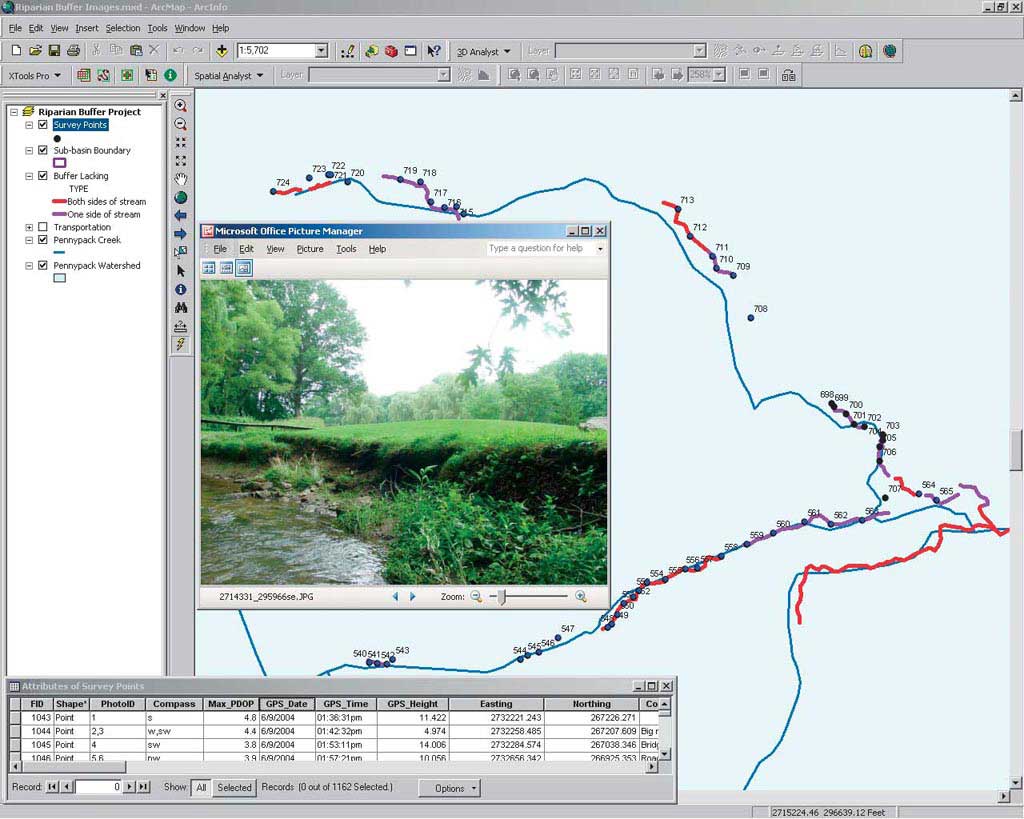The width and height of the screenshot is (1024, 819).
Task: Click the Print icon in the toolbar
Action: click(73, 50)
